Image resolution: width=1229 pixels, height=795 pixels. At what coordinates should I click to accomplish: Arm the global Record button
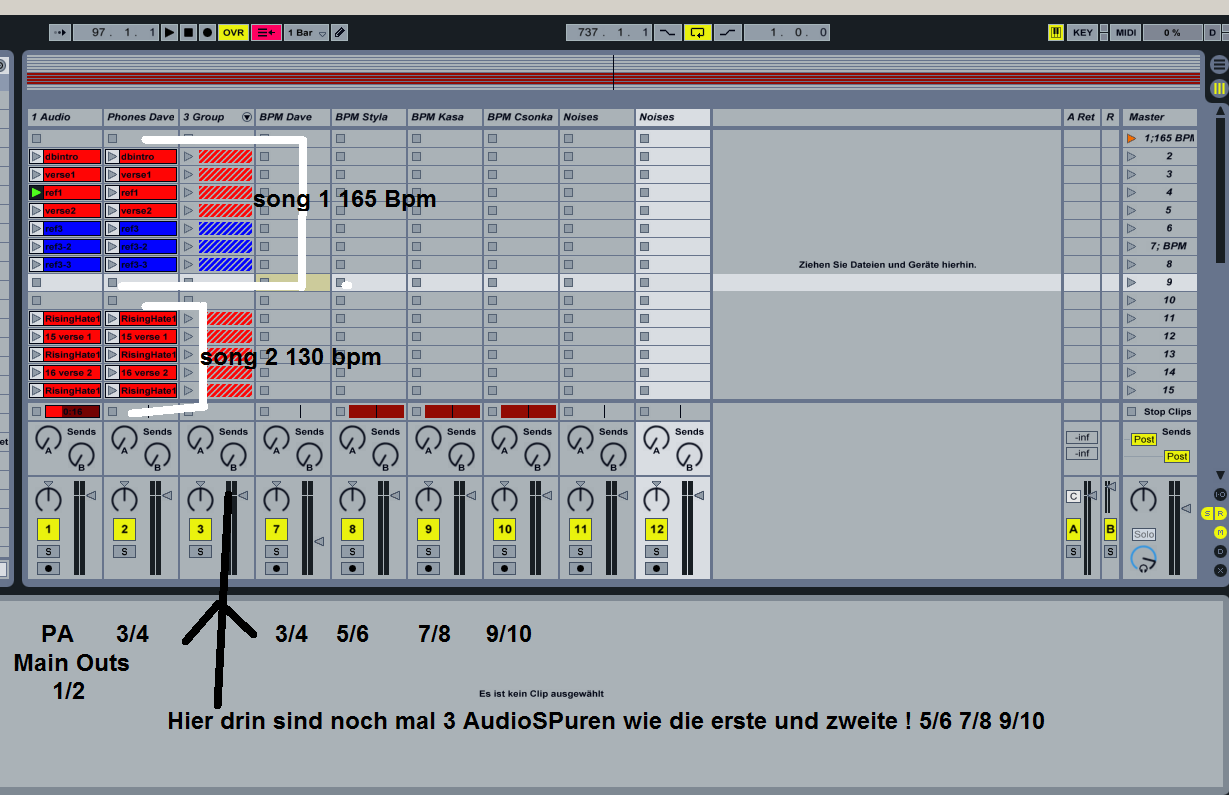(x=207, y=33)
